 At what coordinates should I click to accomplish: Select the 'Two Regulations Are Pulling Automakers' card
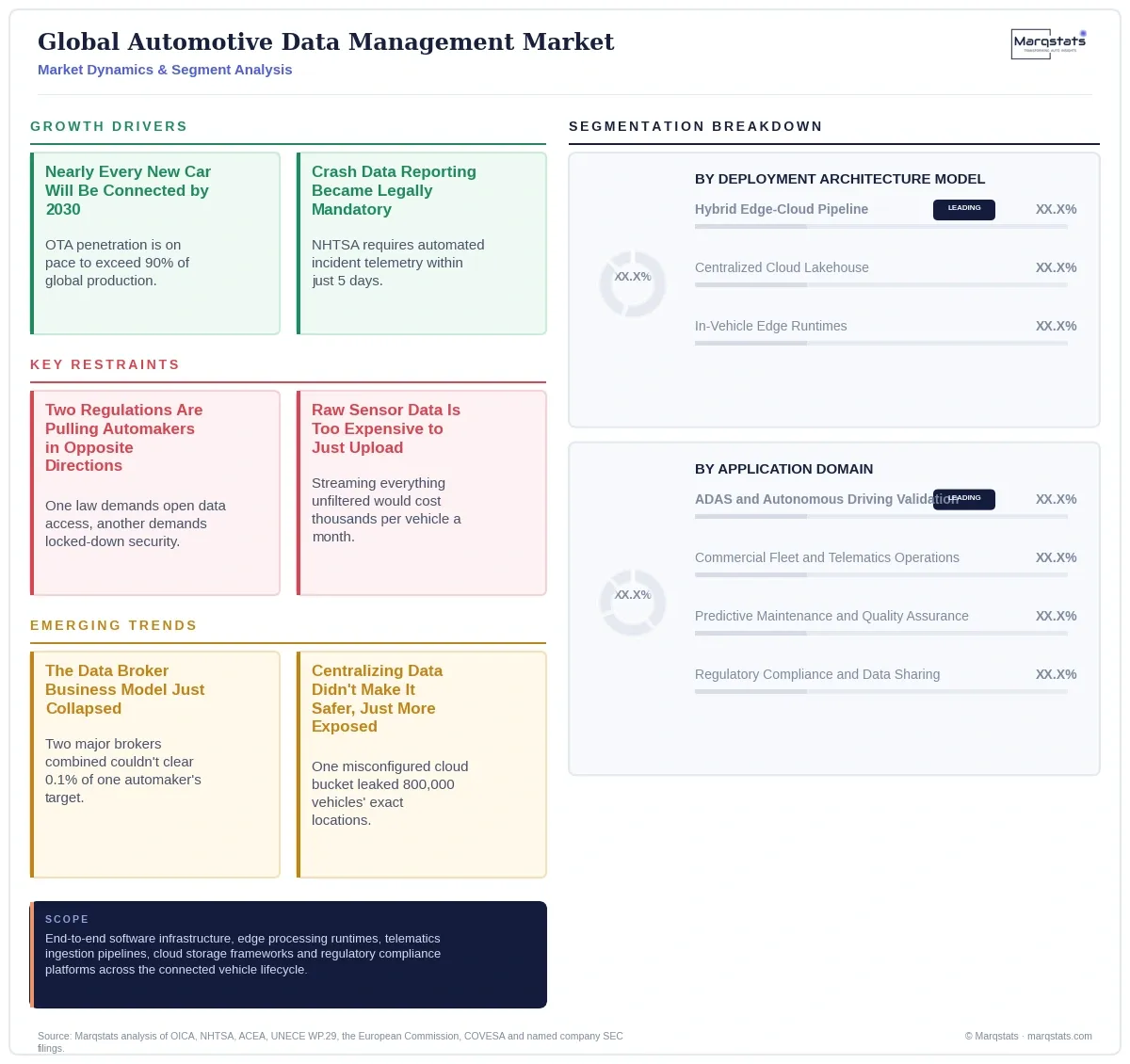(x=155, y=493)
